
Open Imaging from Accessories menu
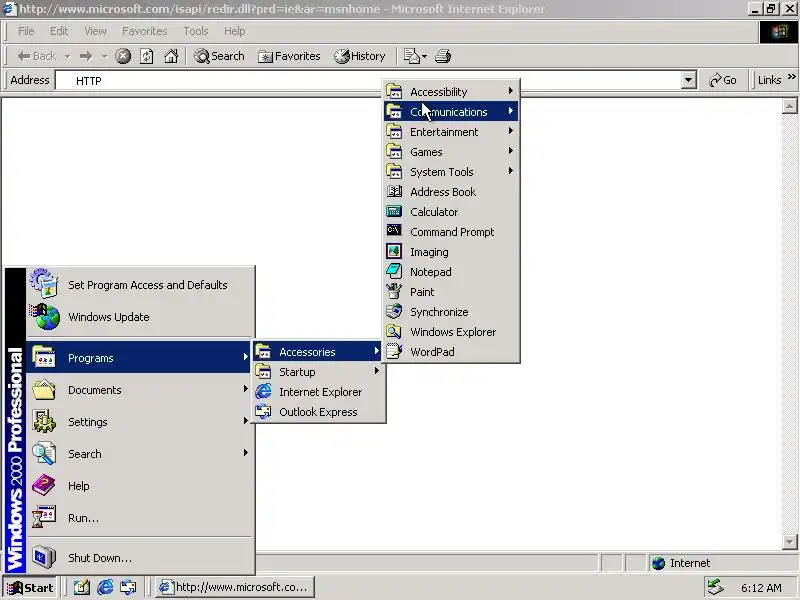coord(452,252)
